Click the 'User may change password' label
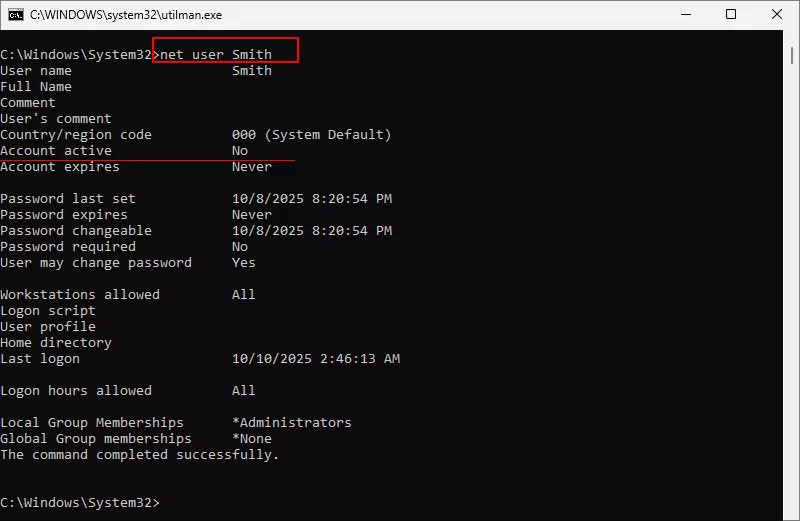The image size is (800, 521). point(96,263)
